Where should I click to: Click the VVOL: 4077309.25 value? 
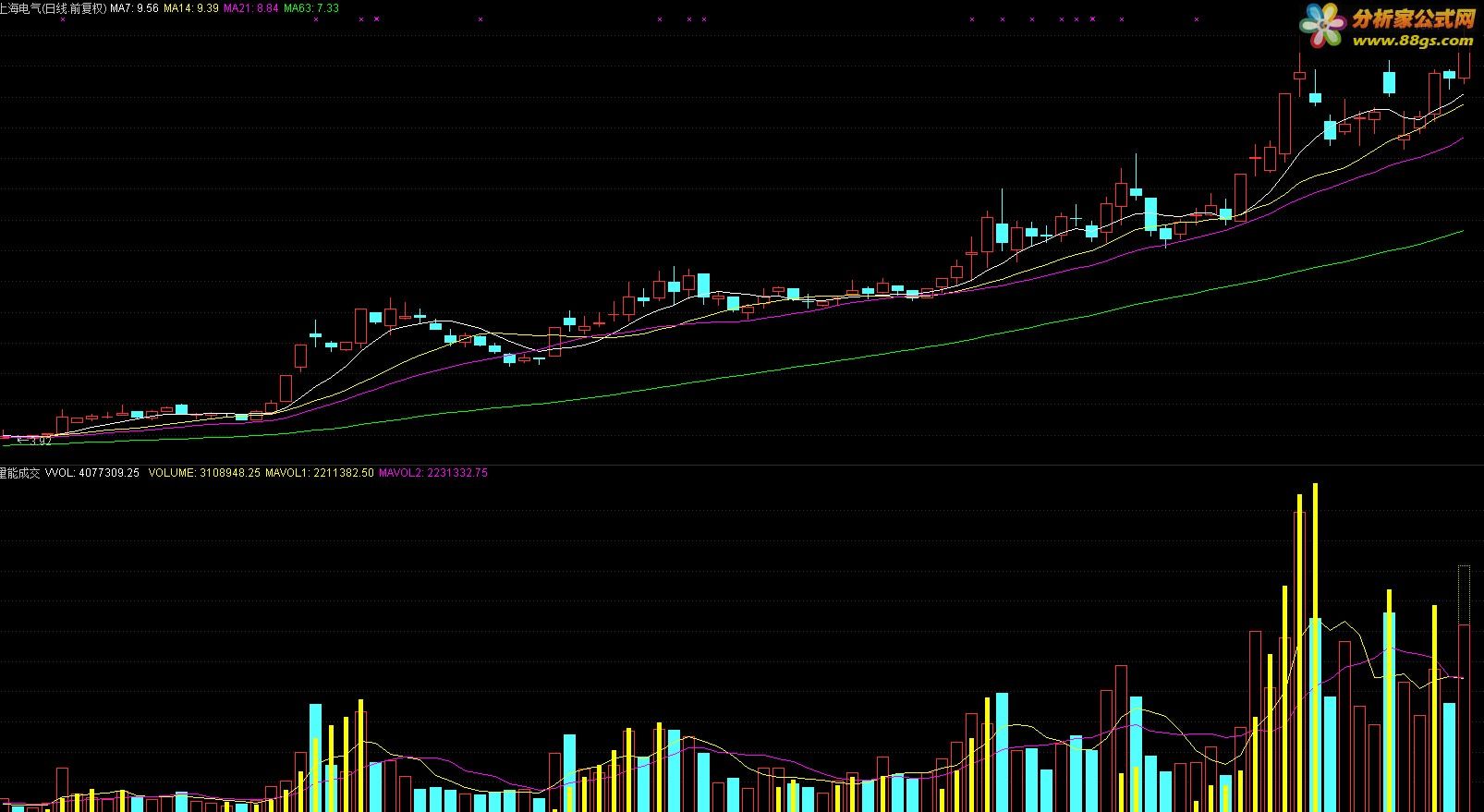click(92, 473)
